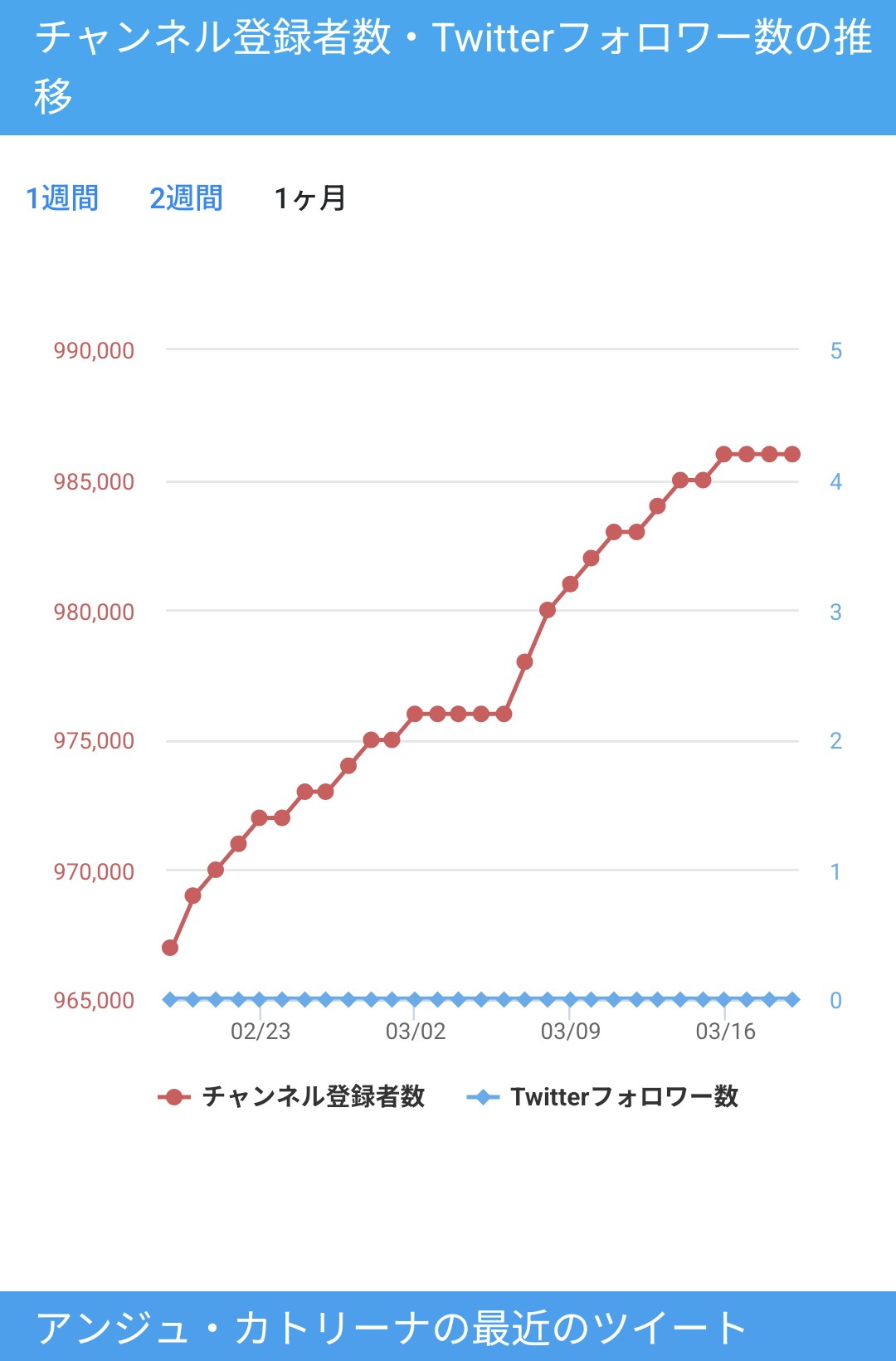Click the 03/02 date label on the x-axis

(415, 1032)
